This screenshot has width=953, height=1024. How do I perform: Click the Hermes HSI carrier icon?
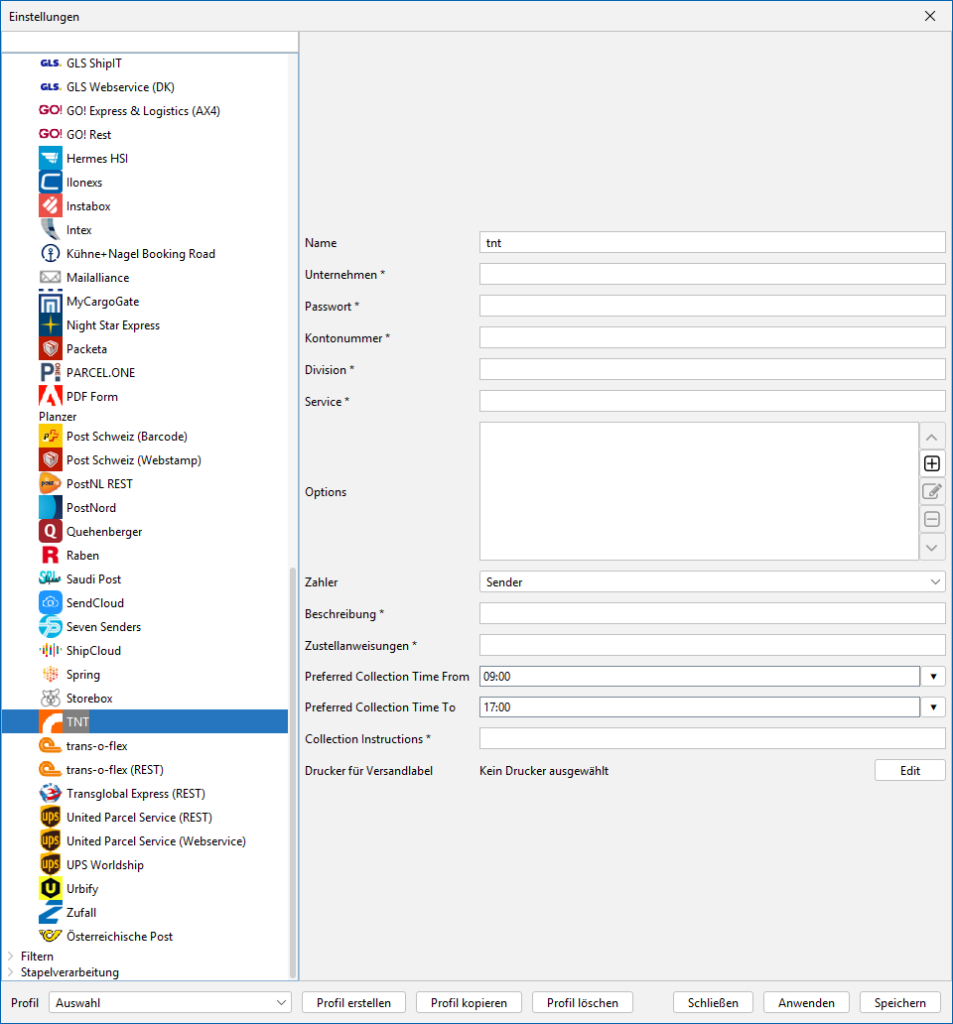tap(50, 158)
